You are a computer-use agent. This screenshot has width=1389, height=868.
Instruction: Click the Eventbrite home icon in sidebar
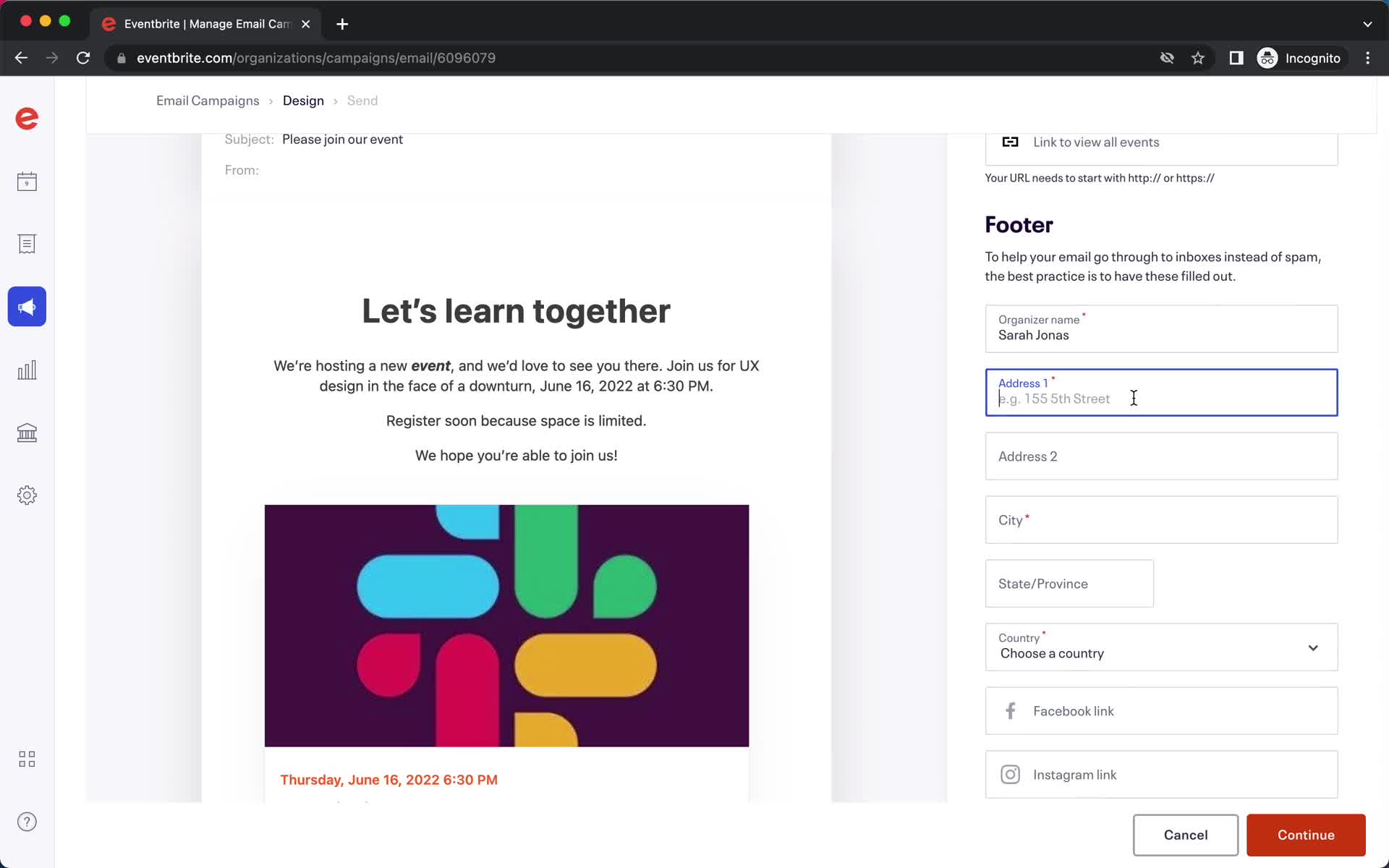coord(27,119)
